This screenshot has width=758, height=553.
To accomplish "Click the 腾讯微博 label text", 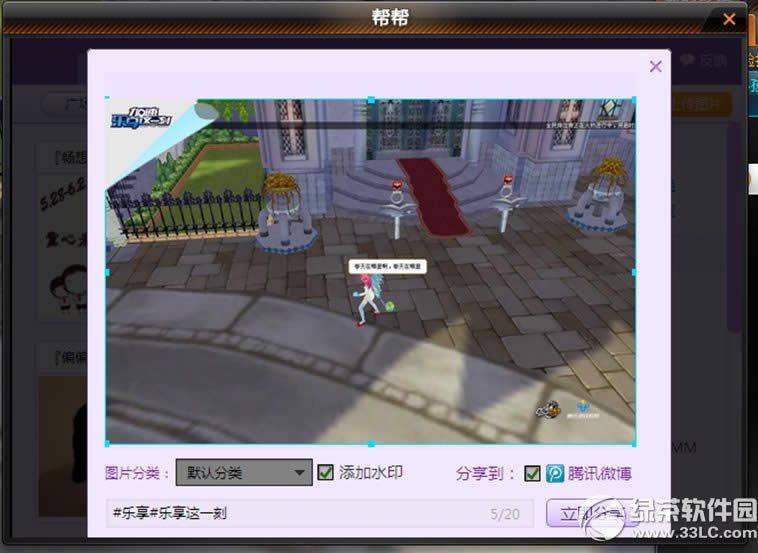I will tap(599, 473).
